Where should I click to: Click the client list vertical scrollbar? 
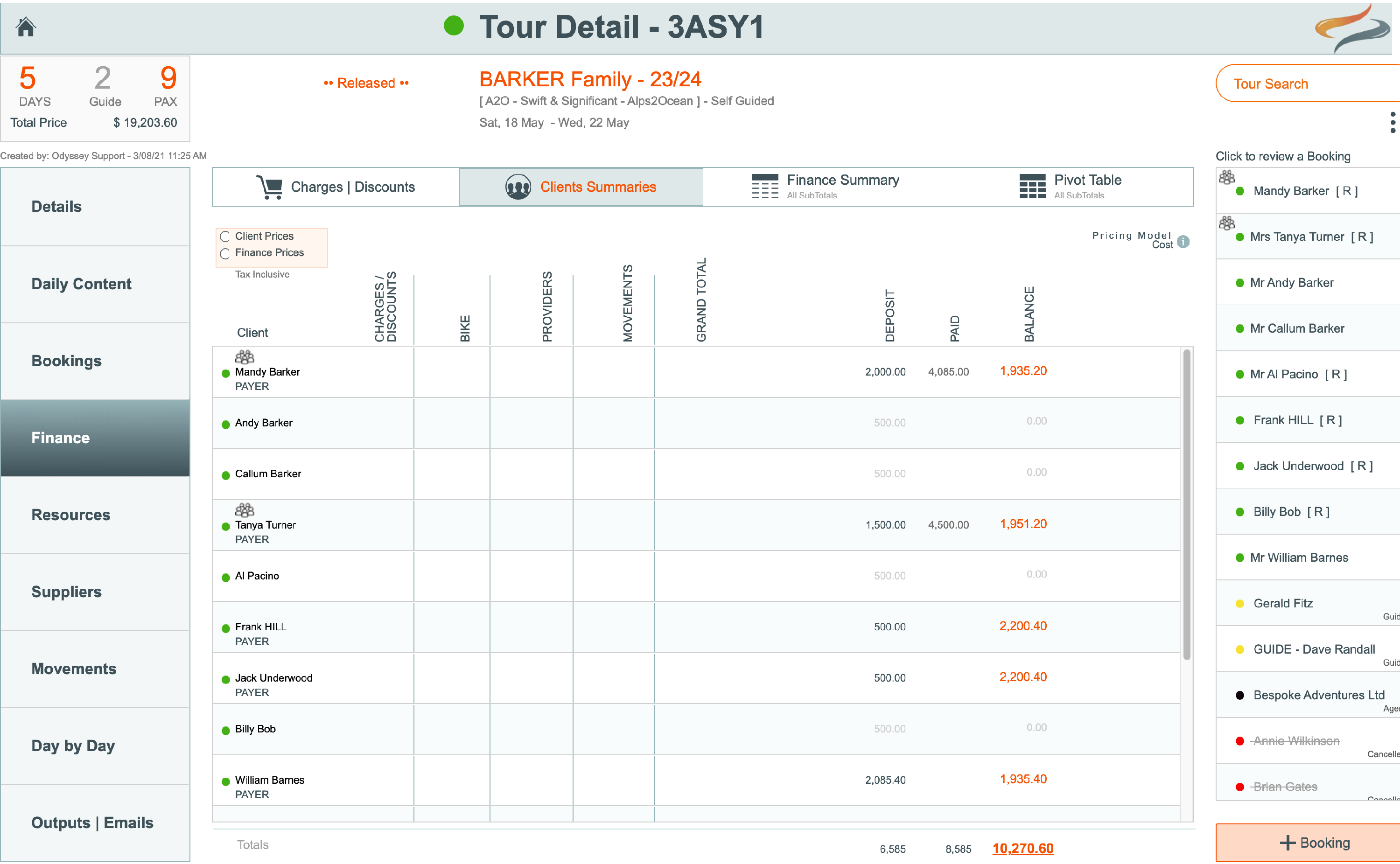pyautogui.click(x=1186, y=503)
